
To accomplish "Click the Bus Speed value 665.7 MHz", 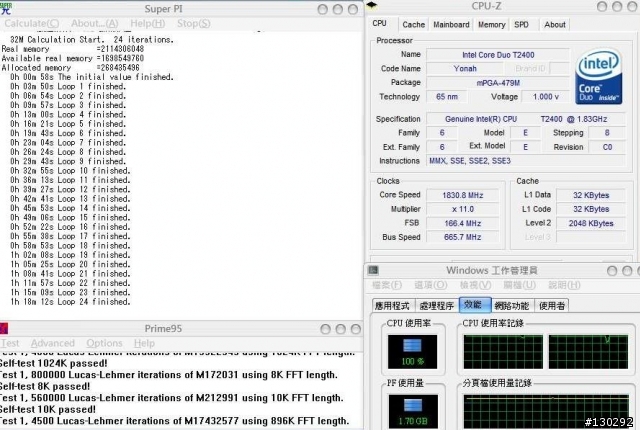I will point(462,237).
